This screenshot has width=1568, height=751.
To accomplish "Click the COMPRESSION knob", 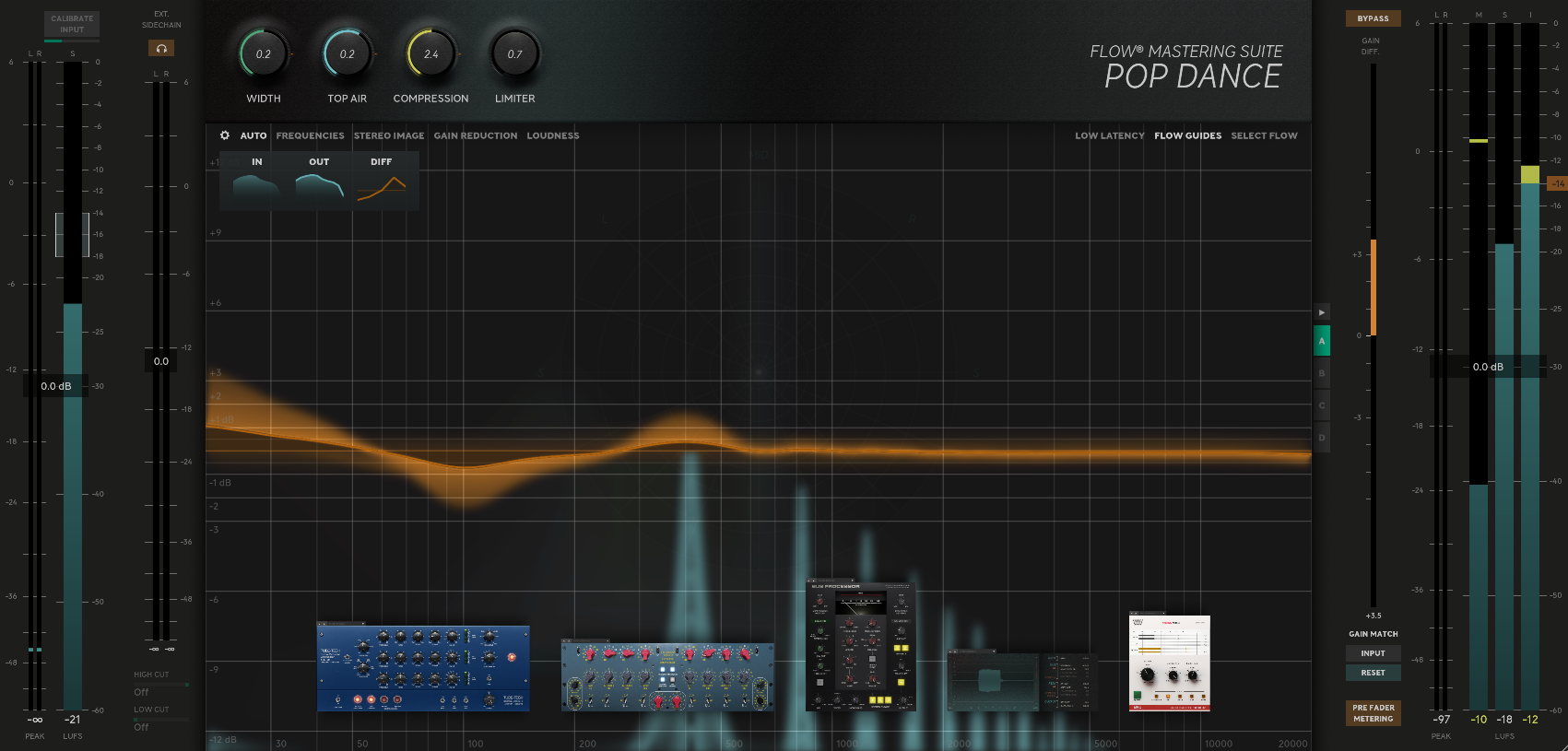I will click(431, 54).
